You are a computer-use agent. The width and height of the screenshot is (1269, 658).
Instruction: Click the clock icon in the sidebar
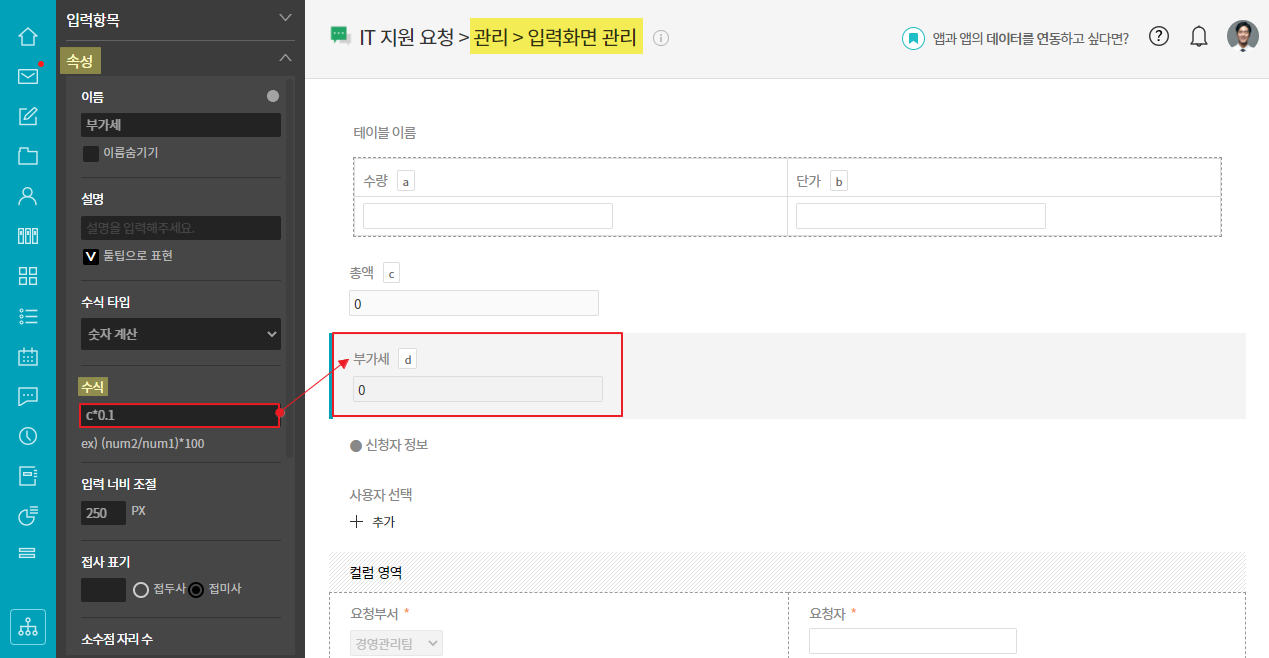point(28,435)
